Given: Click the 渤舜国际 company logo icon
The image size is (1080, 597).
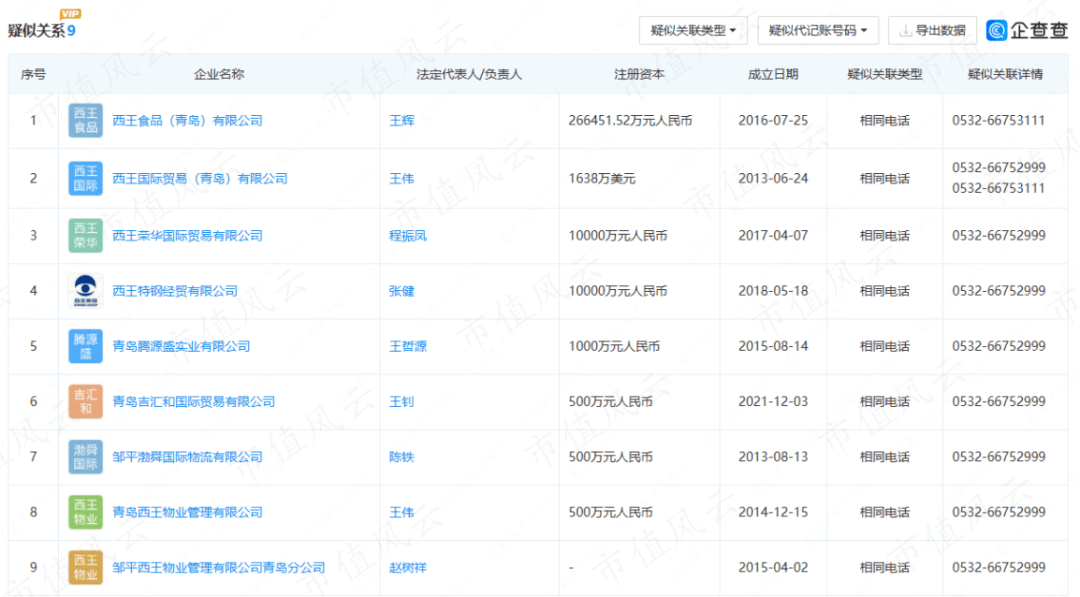Looking at the screenshot, I should (x=85, y=457).
